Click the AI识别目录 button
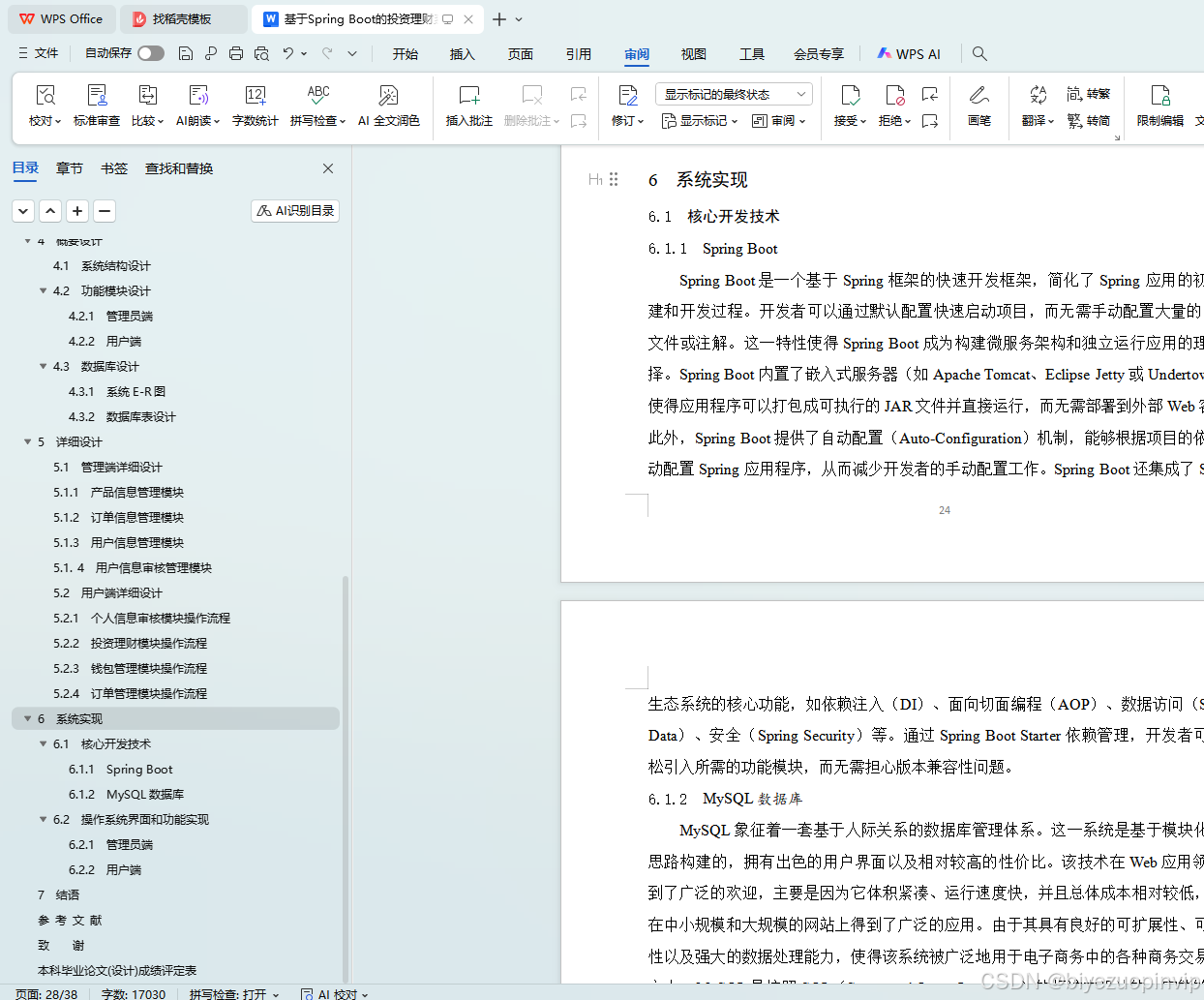Image resolution: width=1204 pixels, height=1000 pixels. point(295,210)
